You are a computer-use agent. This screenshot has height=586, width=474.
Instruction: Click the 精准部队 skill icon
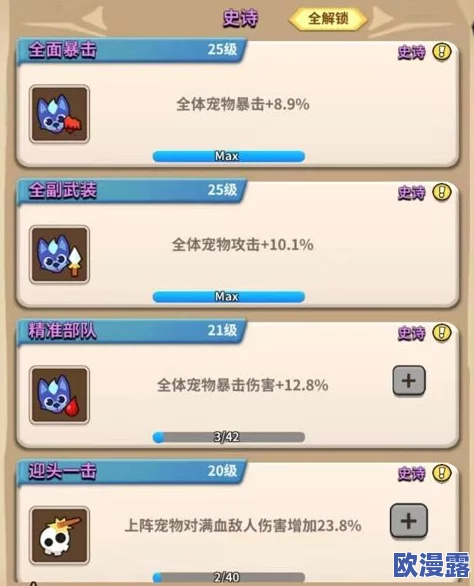point(59,395)
